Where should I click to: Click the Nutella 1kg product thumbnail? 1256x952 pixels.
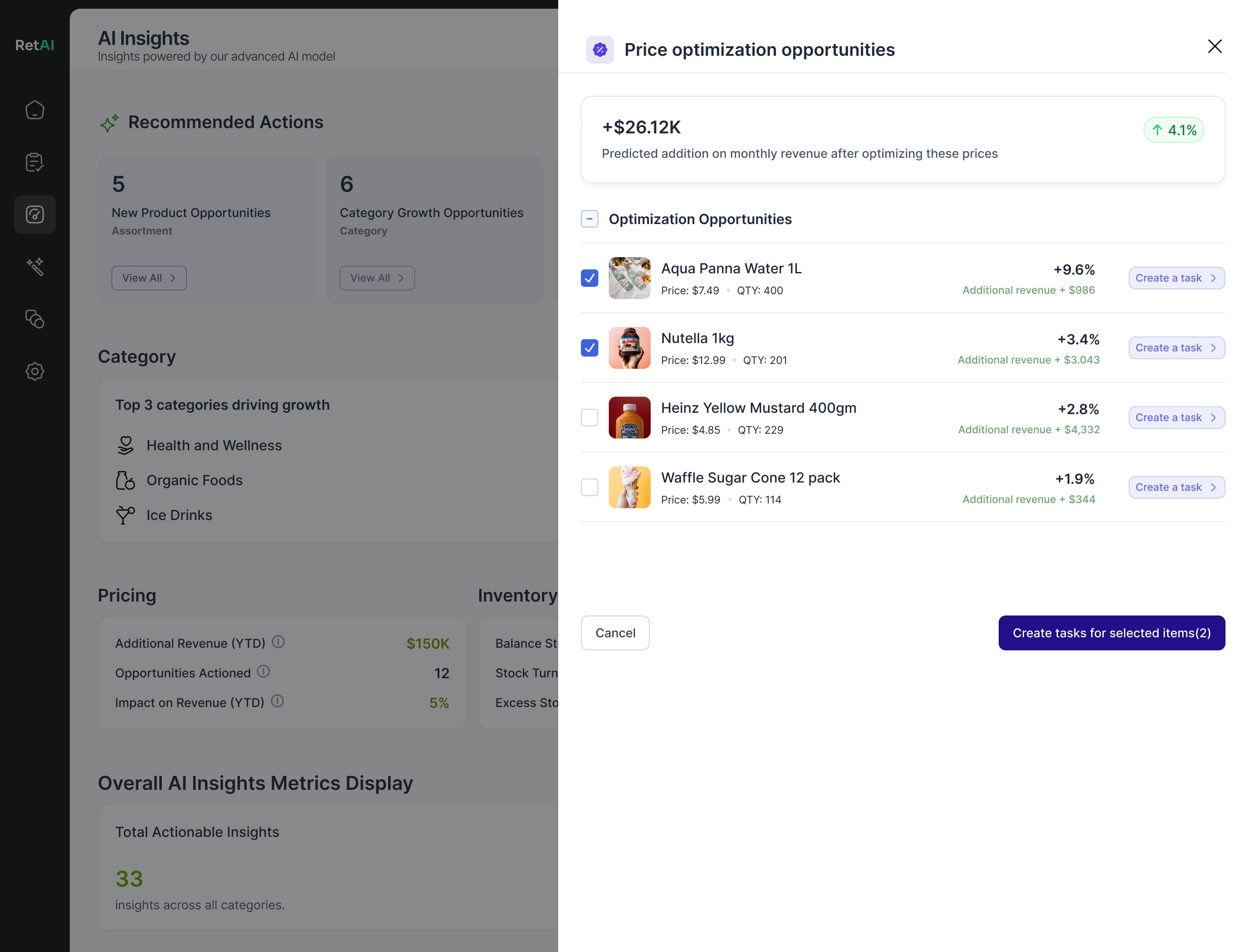[x=629, y=348]
